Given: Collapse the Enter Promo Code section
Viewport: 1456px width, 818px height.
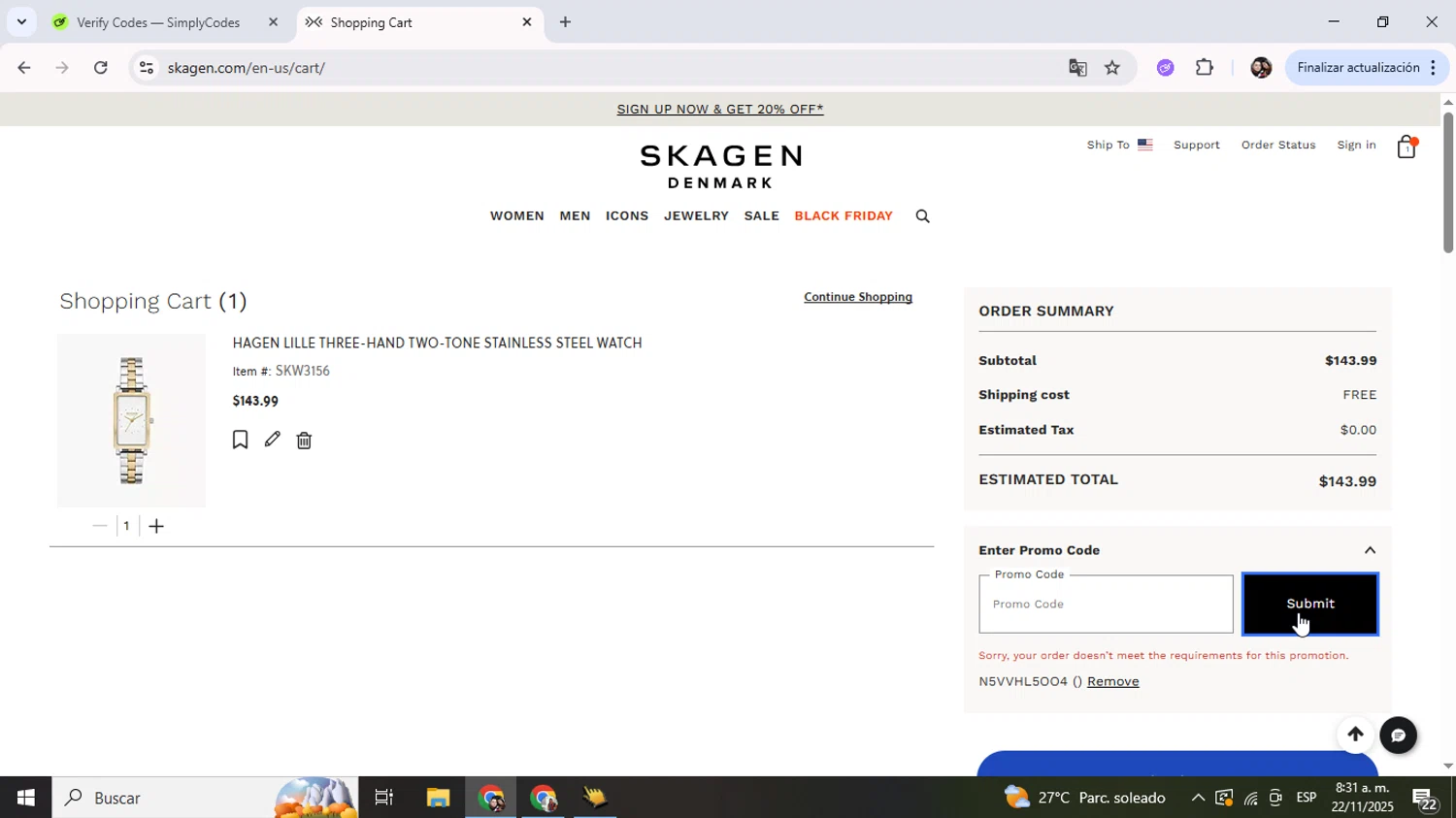Looking at the screenshot, I should coord(1370,550).
